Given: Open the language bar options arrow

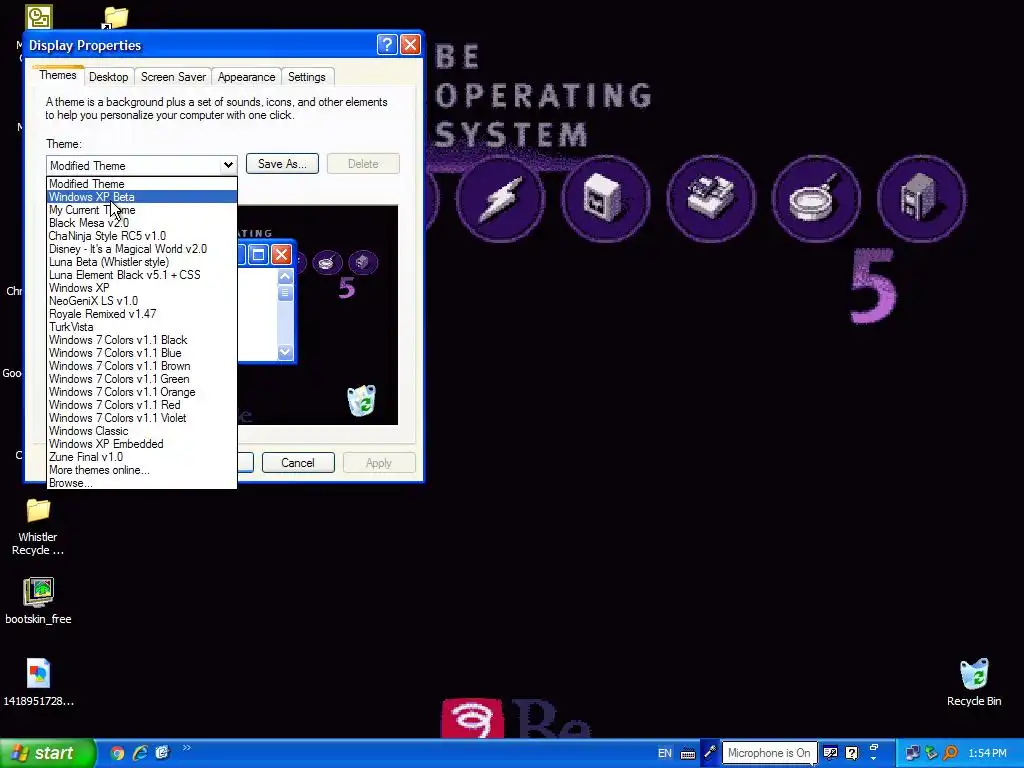Looking at the screenshot, I should 874,758.
